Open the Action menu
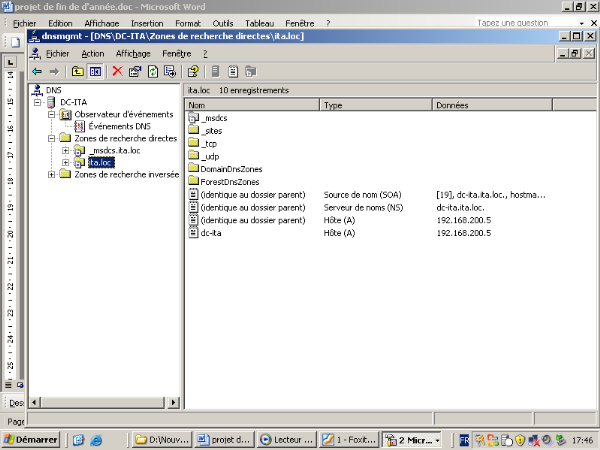 click(92, 53)
